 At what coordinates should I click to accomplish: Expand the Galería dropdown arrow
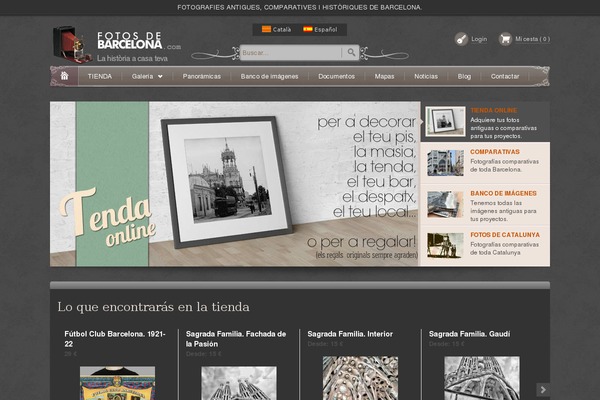click(160, 77)
